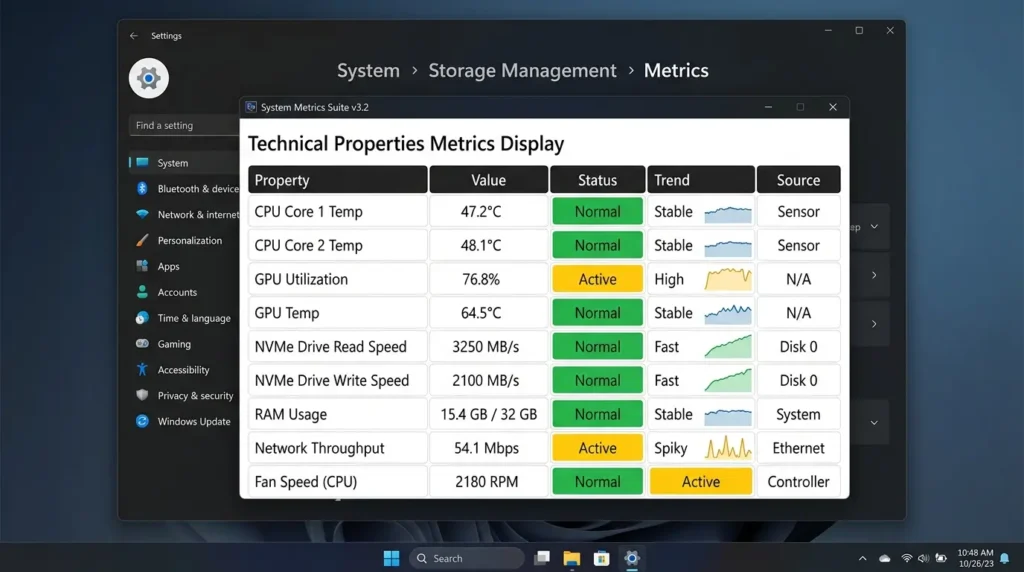
Task: Select the Accessibility figure icon
Action: [x=142, y=370]
